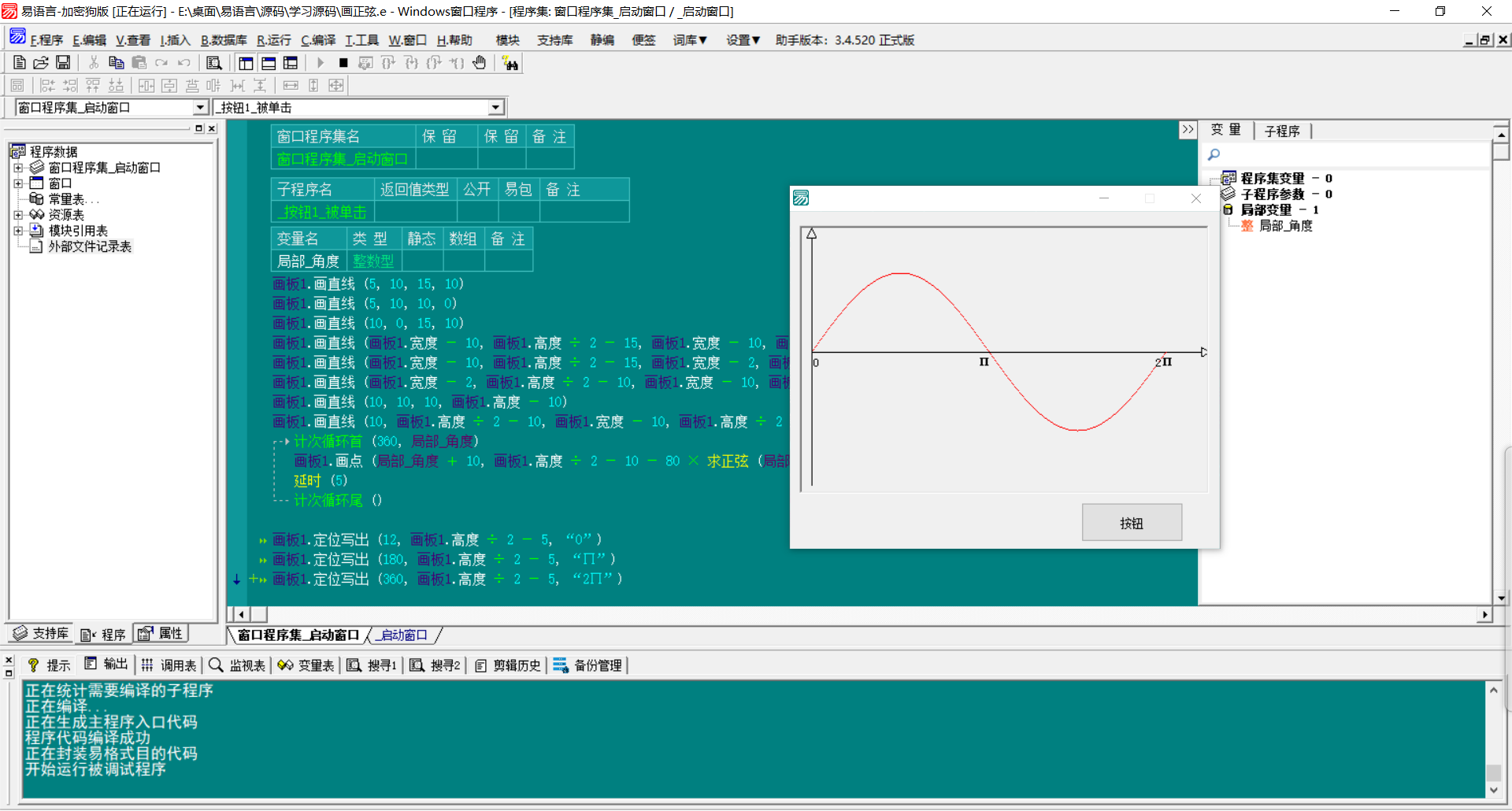Image resolution: width=1512 pixels, height=811 pixels.
Task: Switch to the 监视表 output tab
Action: click(238, 665)
